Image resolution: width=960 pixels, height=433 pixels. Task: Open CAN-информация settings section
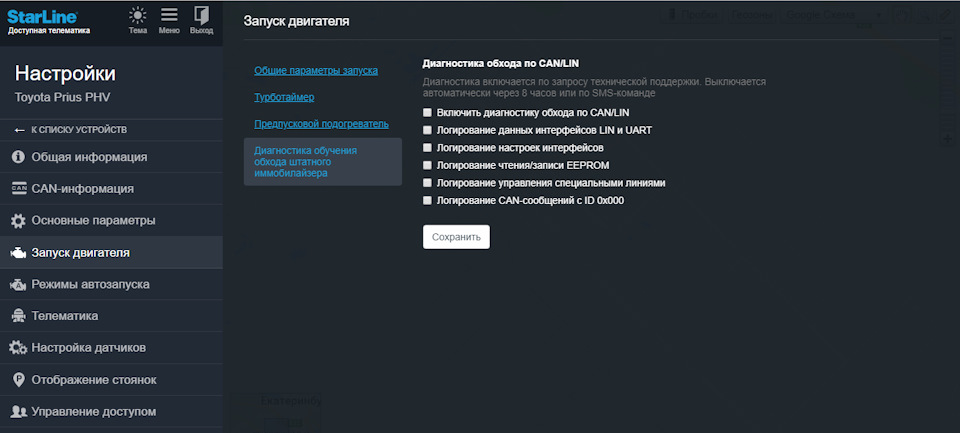click(111, 189)
